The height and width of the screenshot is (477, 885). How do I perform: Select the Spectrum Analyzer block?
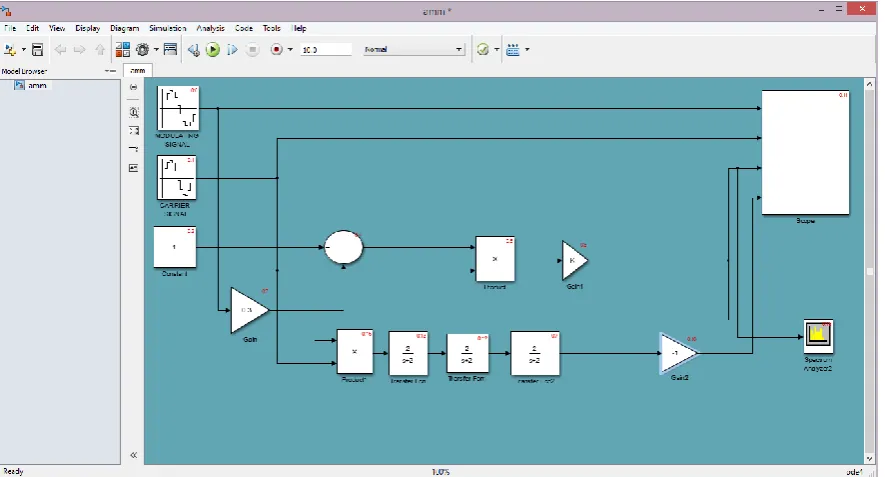point(818,337)
